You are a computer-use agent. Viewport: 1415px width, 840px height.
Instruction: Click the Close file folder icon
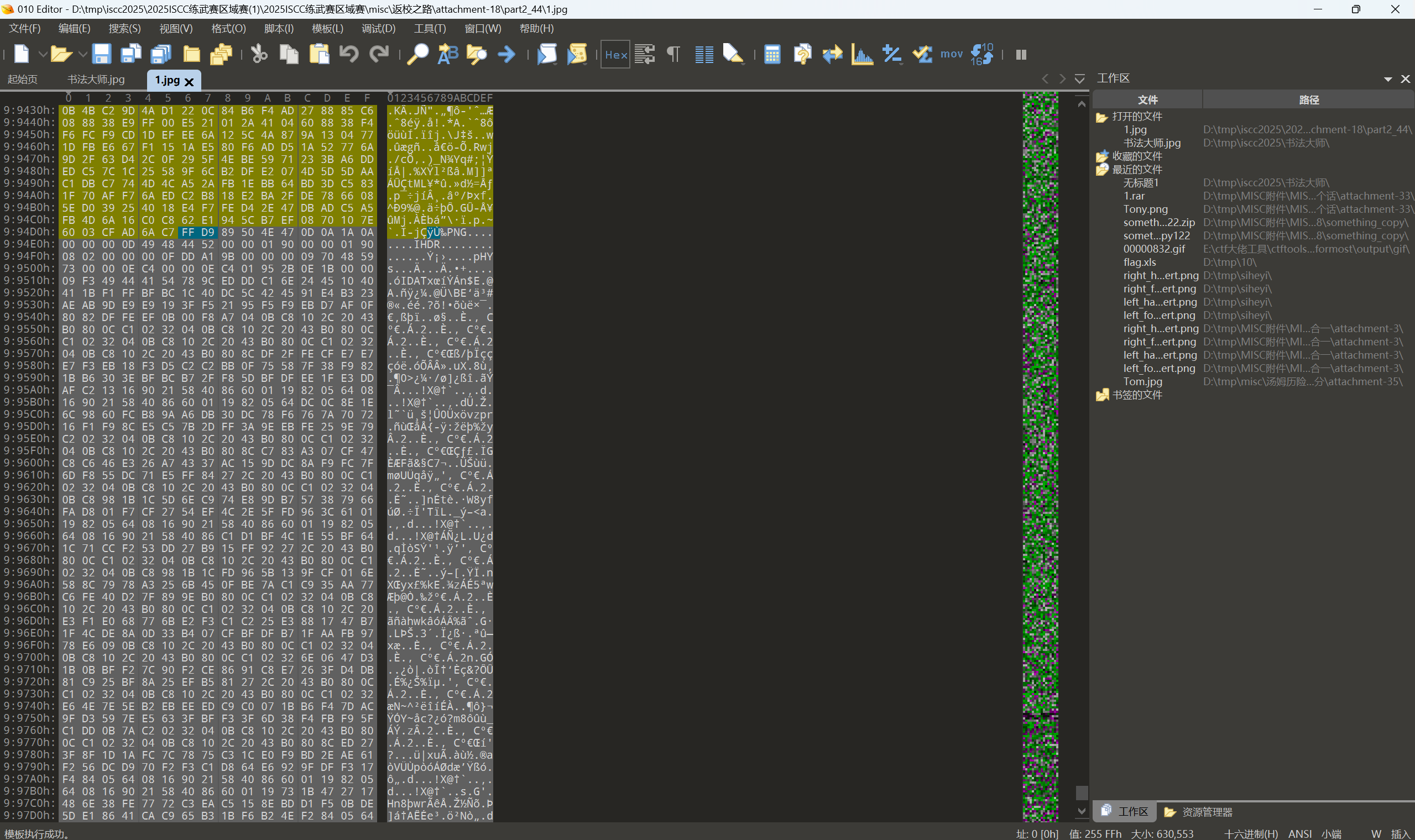[x=192, y=54]
